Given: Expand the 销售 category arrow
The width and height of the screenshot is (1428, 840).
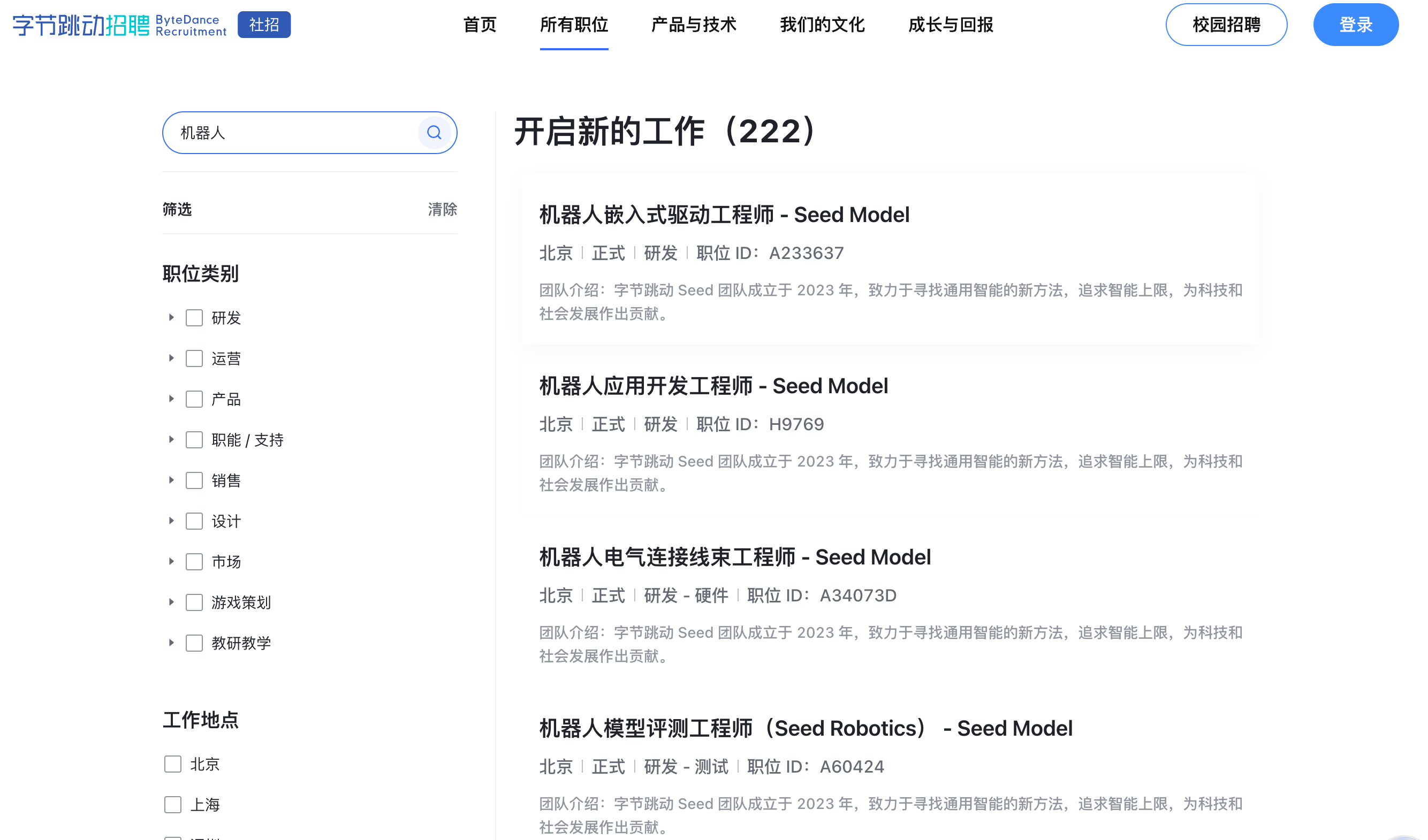Looking at the screenshot, I should [171, 480].
